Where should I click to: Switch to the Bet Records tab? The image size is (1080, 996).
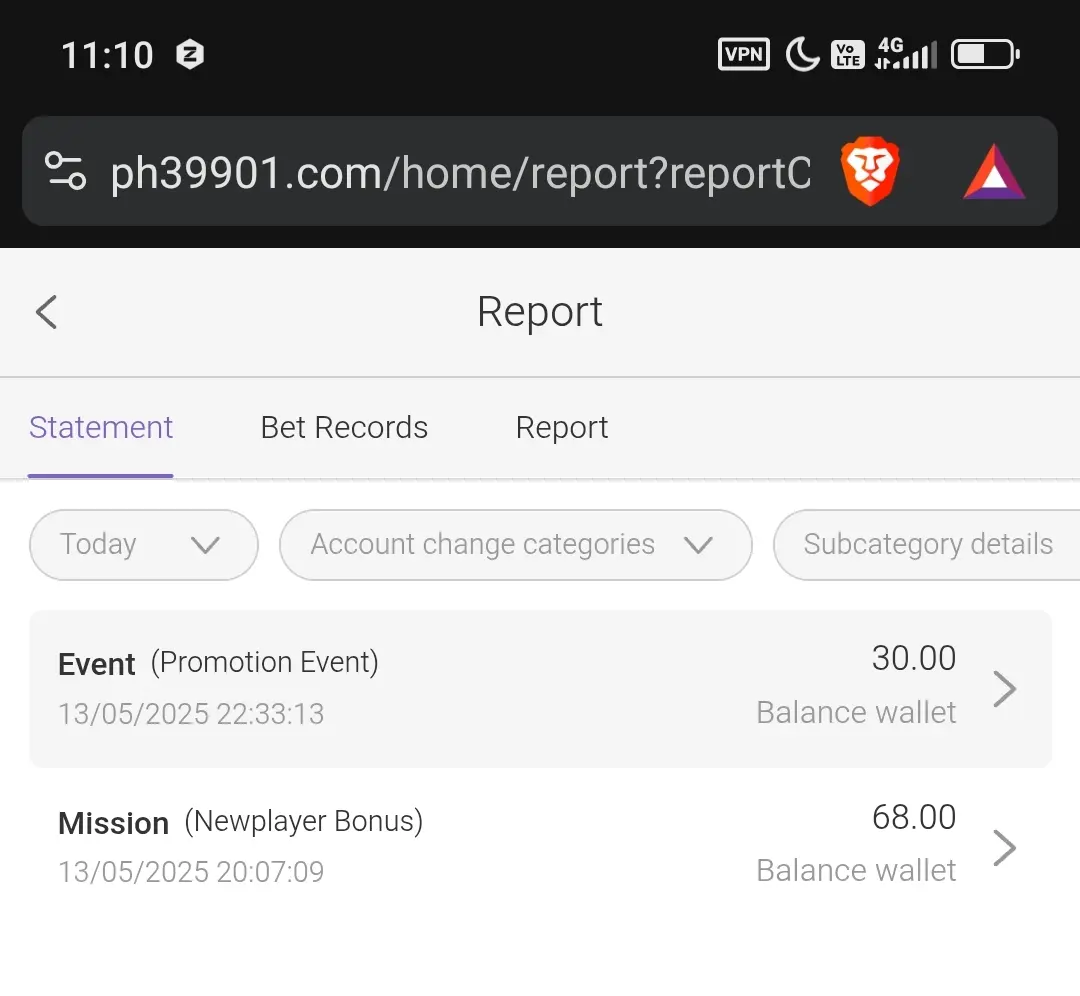(x=344, y=428)
